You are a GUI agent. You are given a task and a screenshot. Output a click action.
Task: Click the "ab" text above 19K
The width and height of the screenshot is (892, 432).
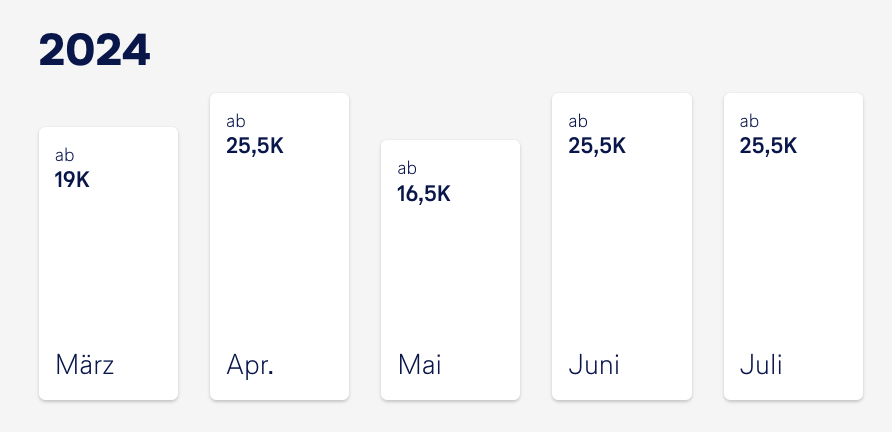64,155
